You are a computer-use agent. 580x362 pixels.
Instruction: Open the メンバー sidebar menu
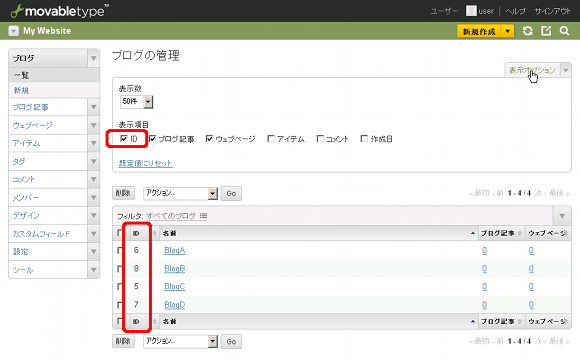click(48, 198)
